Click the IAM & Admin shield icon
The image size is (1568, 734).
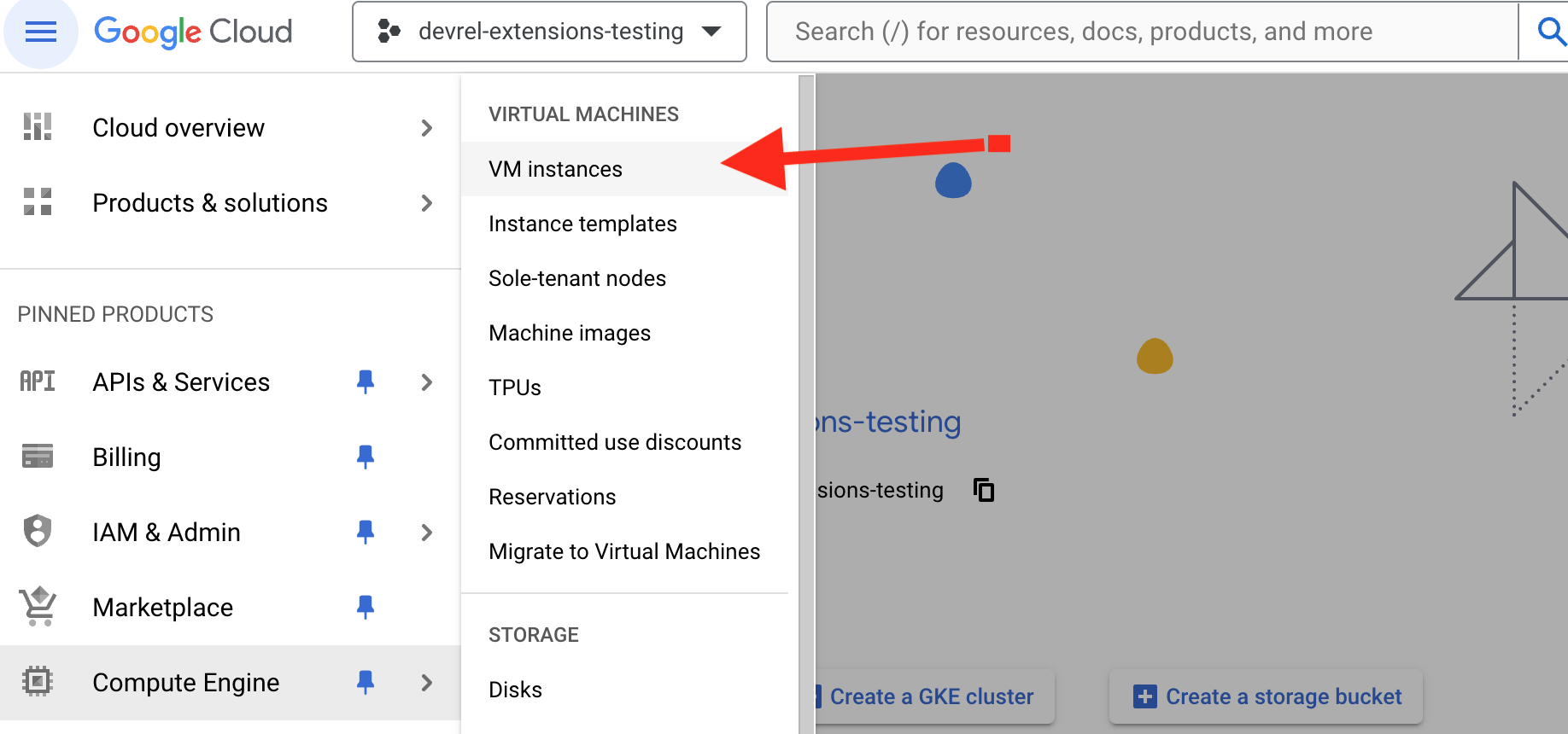[x=38, y=532]
